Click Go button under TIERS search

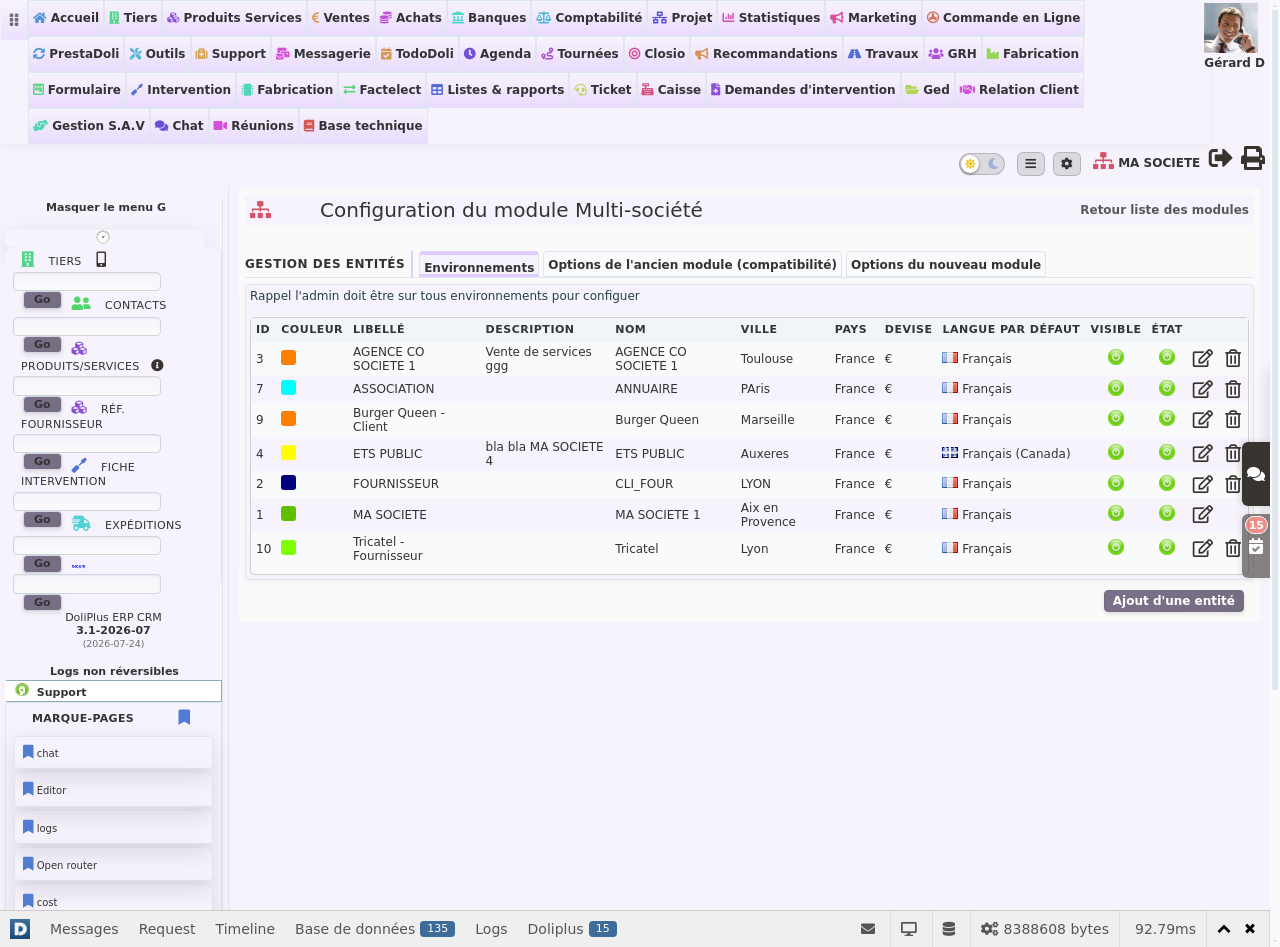42,300
